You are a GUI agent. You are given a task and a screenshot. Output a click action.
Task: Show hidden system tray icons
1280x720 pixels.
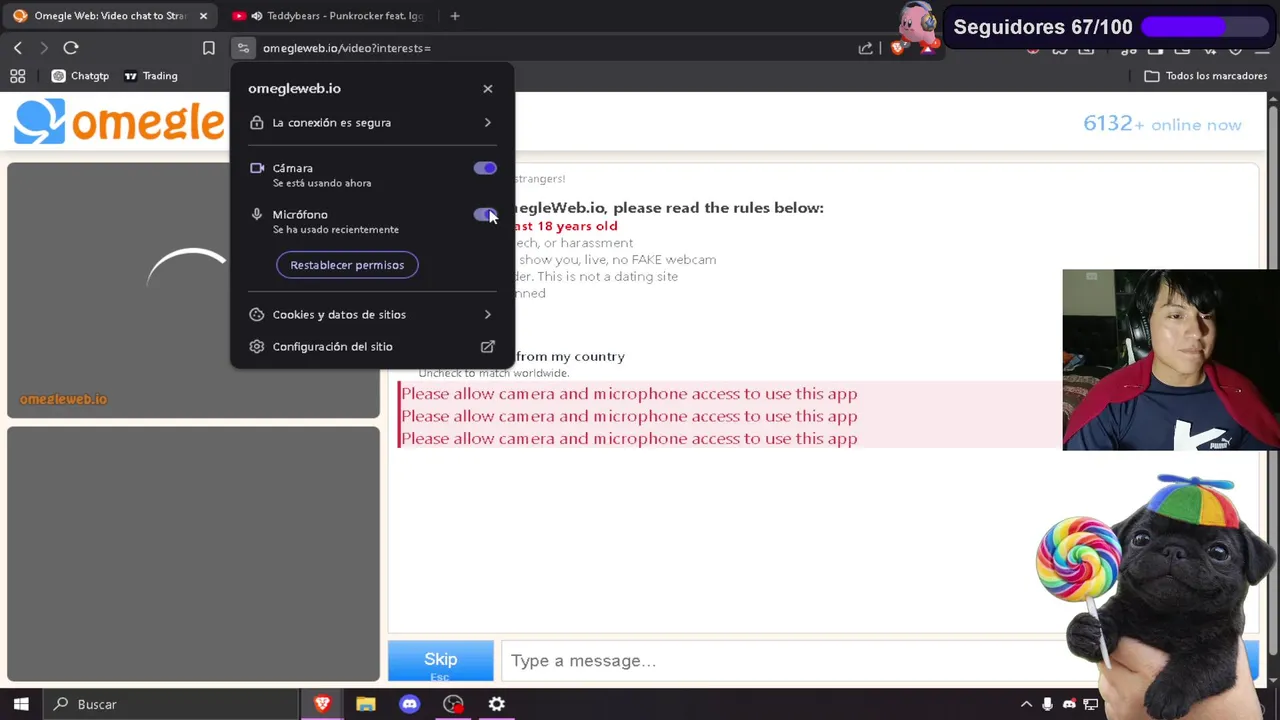pyautogui.click(x=1026, y=704)
